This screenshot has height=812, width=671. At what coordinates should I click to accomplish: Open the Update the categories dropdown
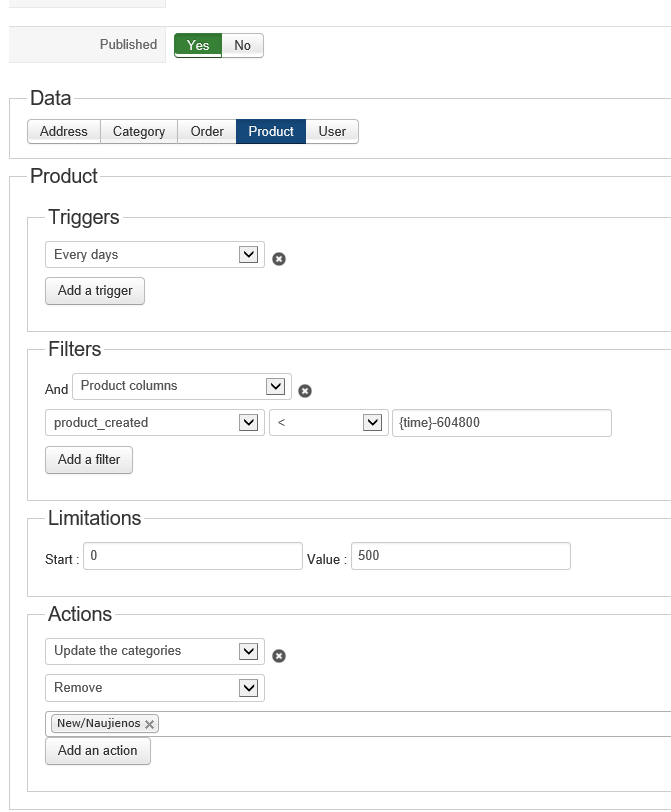154,651
